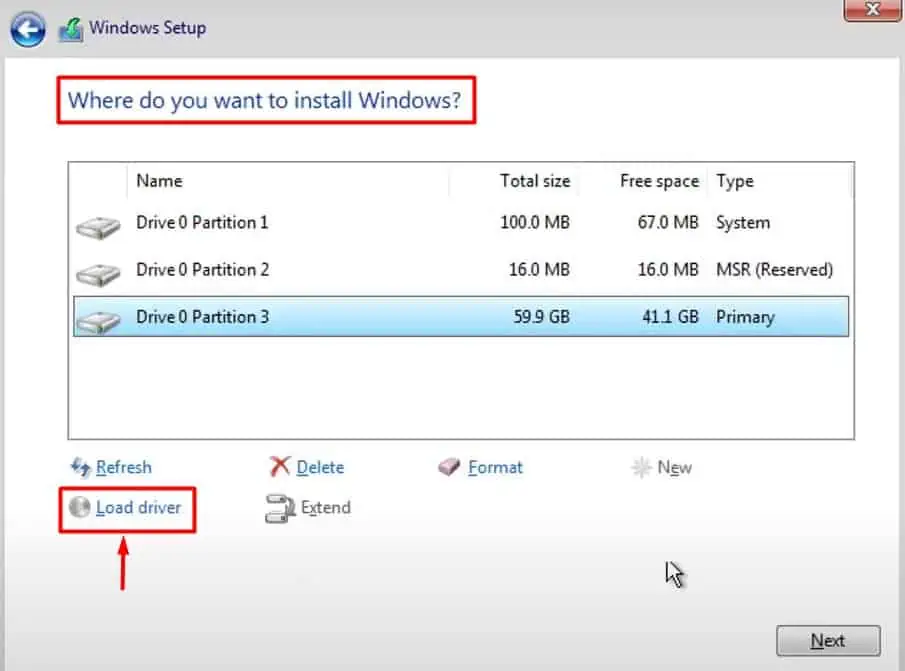This screenshot has width=905, height=671.
Task: Click the drive icon for Partition 3
Action: pyautogui.click(x=98, y=322)
